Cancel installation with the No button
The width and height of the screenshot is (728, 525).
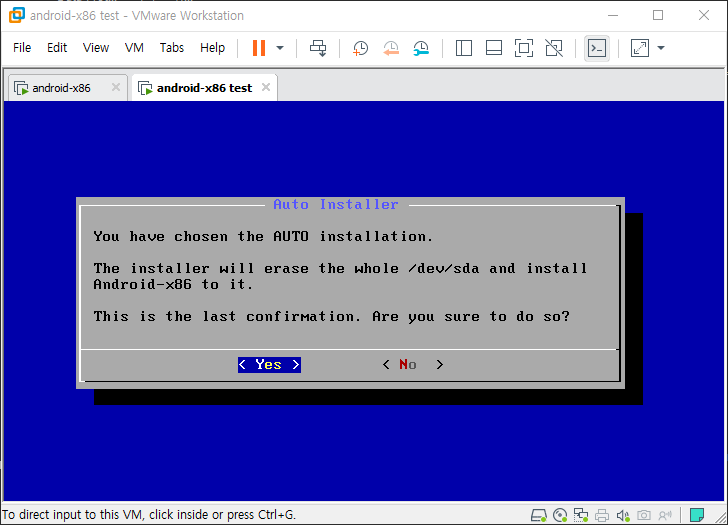412,365
